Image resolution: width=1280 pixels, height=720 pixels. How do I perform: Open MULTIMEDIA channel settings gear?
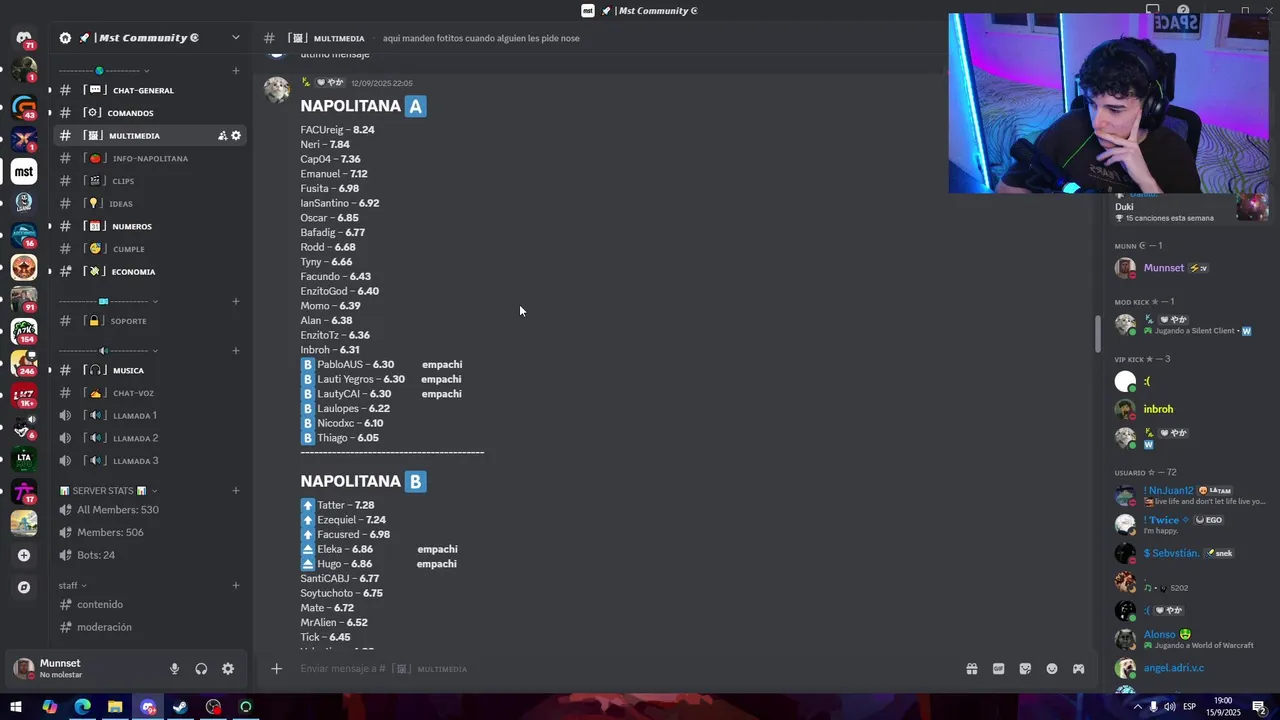236,136
